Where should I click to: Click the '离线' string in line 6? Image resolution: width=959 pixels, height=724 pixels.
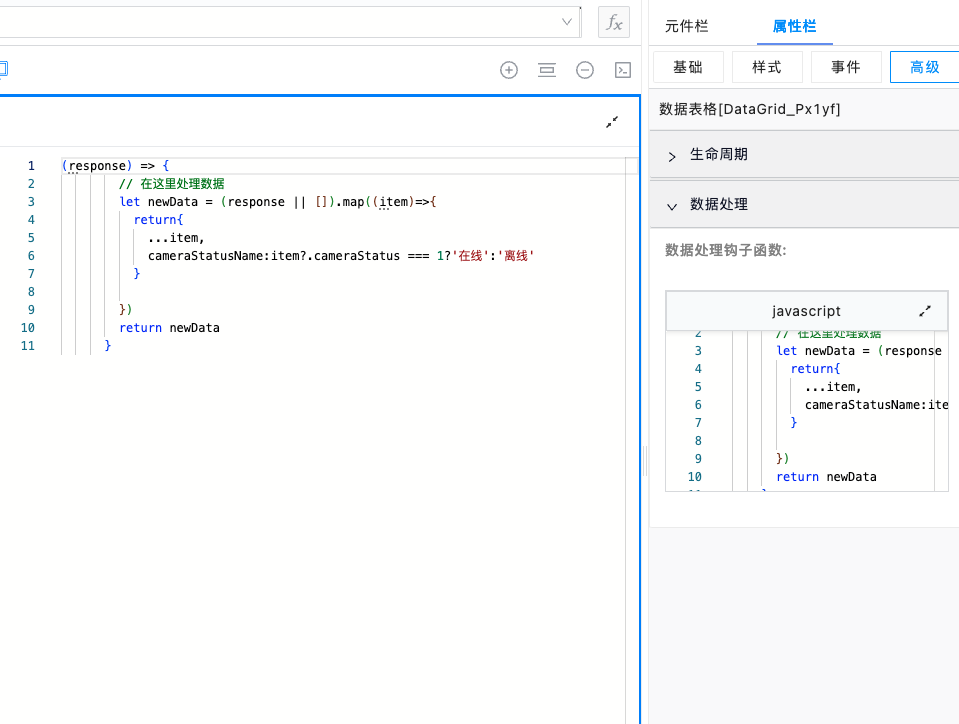pos(516,256)
